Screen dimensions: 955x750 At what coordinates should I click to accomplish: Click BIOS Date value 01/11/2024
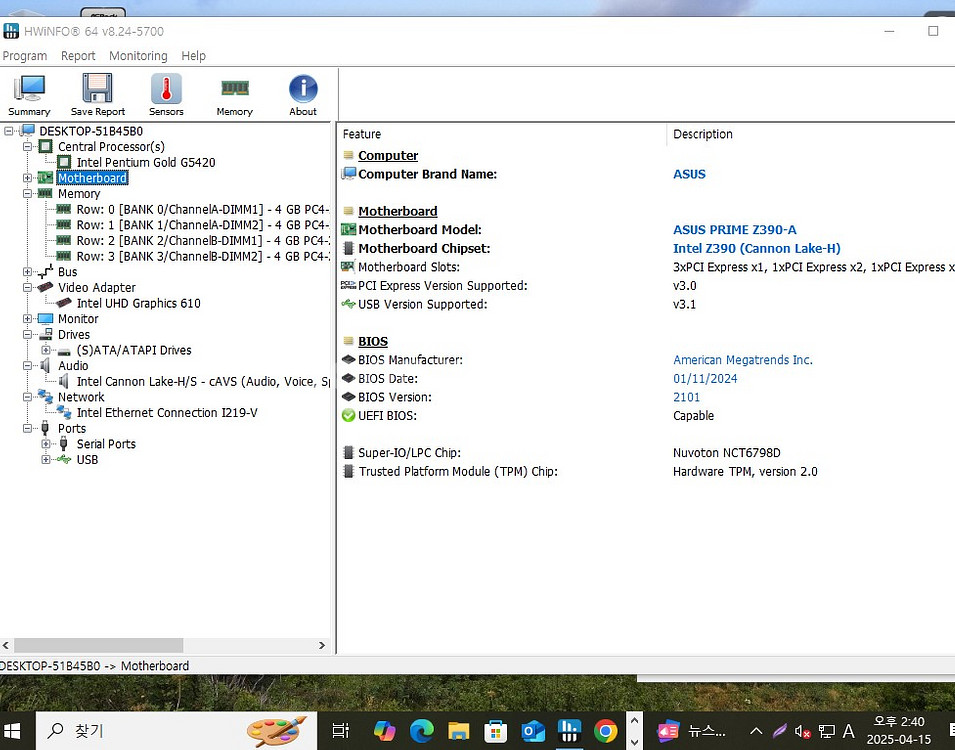point(705,379)
